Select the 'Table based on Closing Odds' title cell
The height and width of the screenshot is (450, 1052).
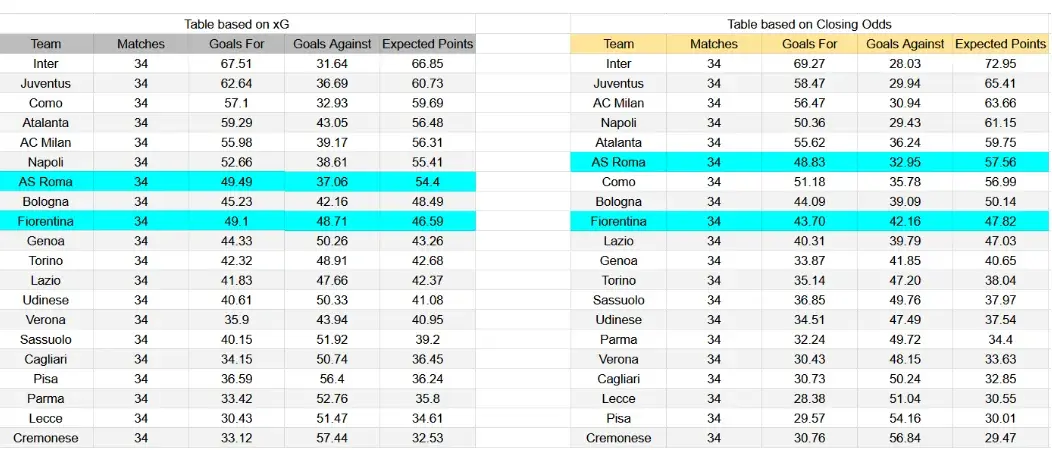click(x=809, y=24)
